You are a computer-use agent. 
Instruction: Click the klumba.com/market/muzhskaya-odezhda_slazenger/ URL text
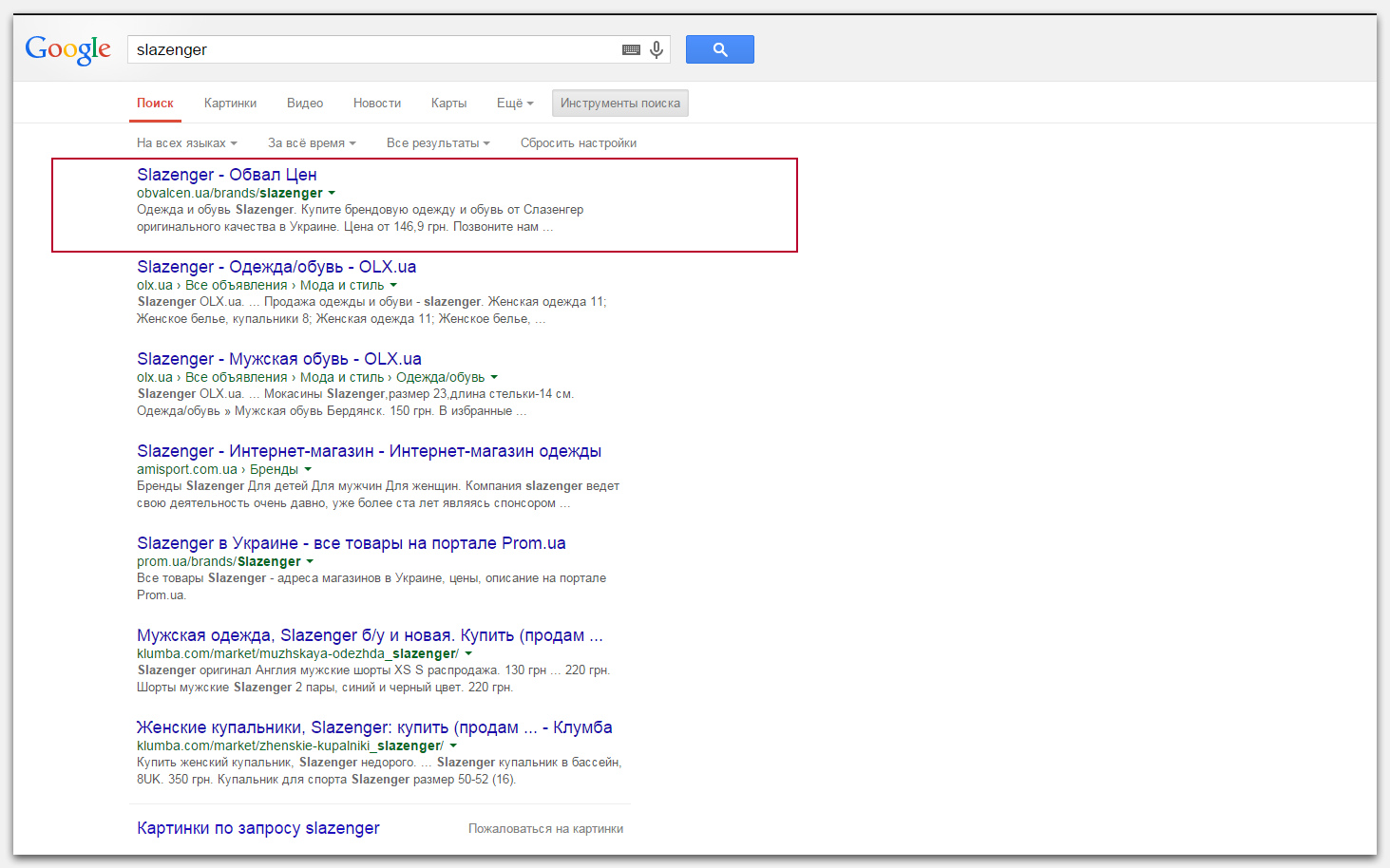[298, 653]
